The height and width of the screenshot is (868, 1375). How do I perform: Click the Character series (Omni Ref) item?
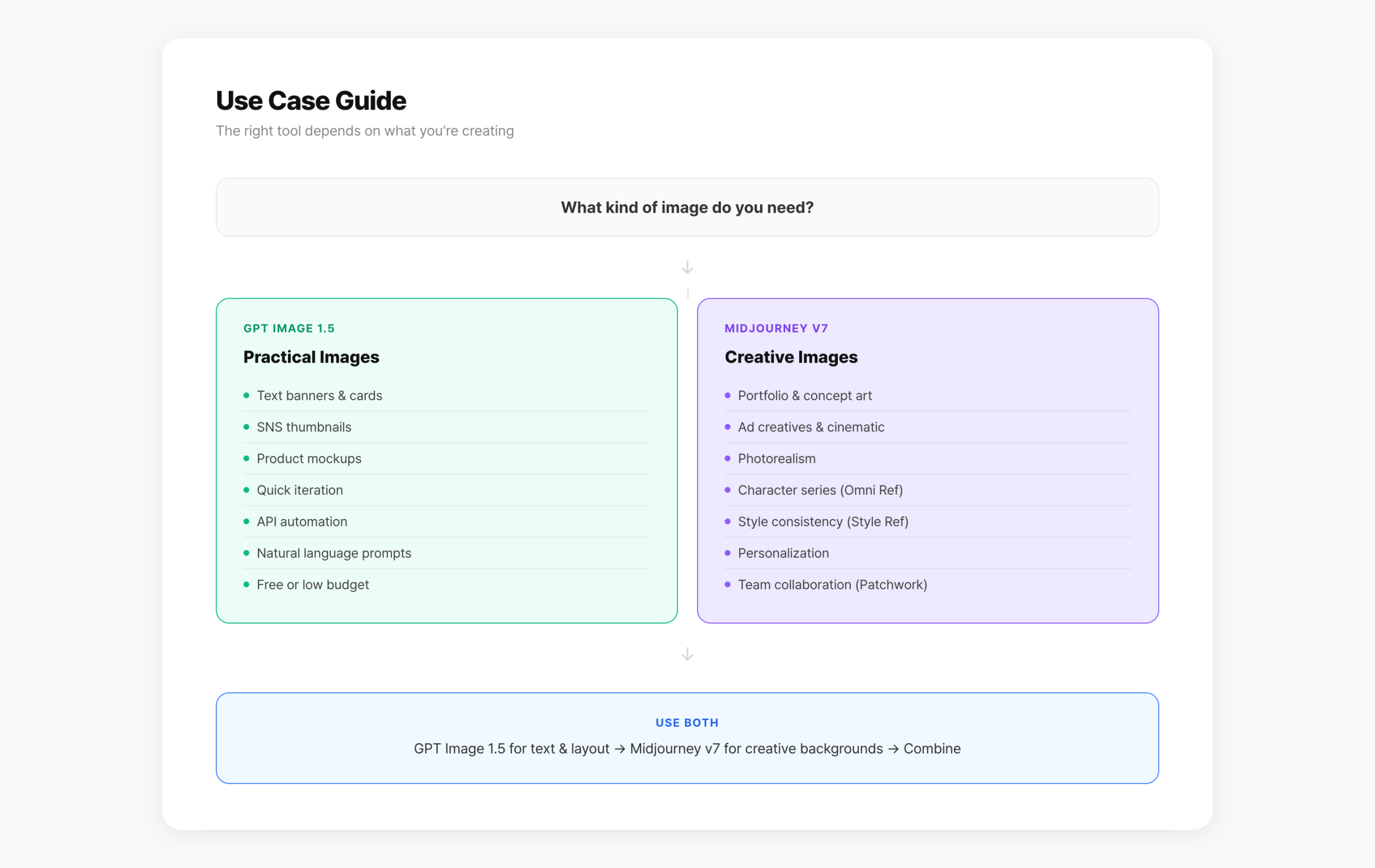tap(821, 490)
